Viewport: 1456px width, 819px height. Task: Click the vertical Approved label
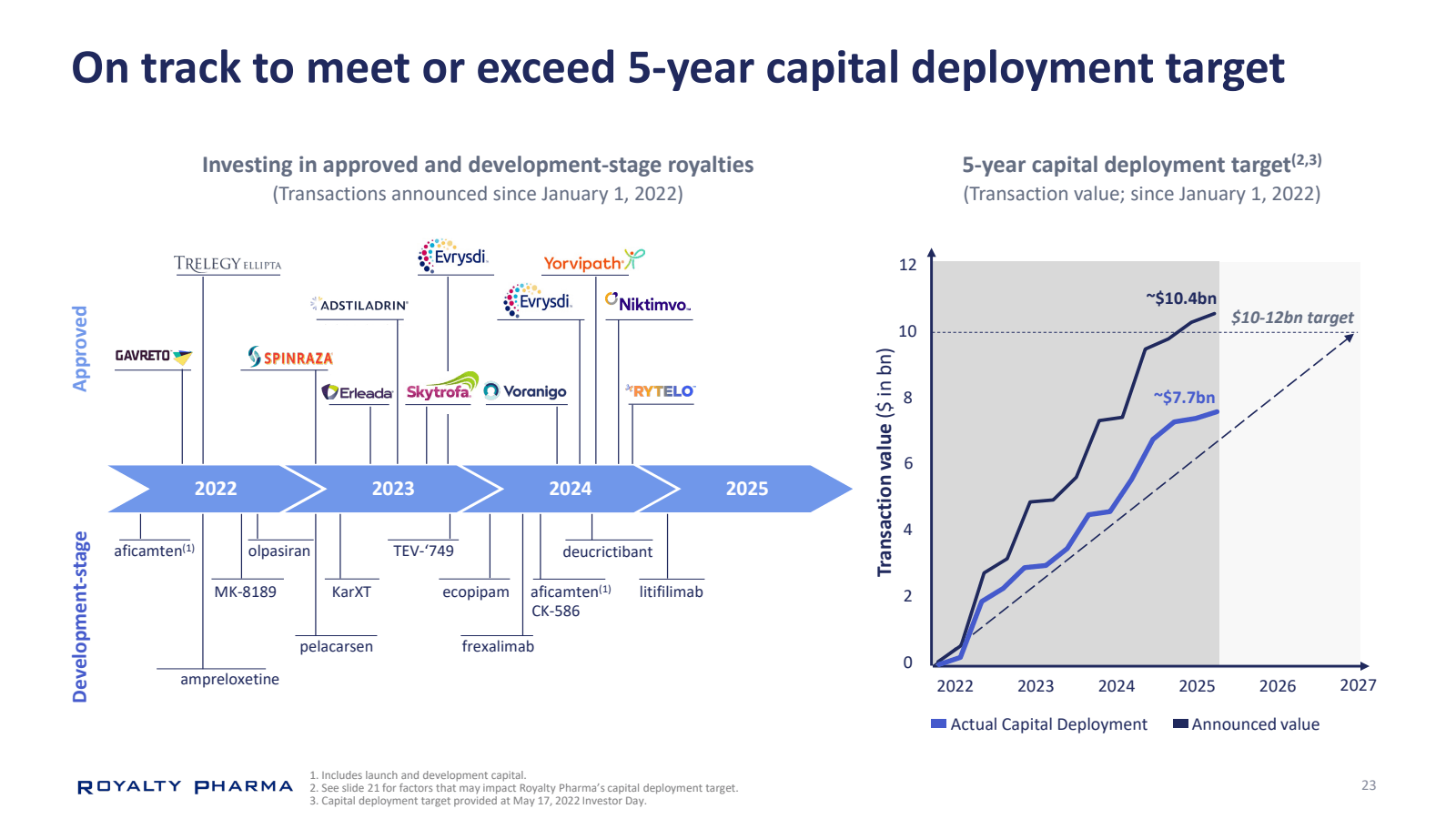80,349
